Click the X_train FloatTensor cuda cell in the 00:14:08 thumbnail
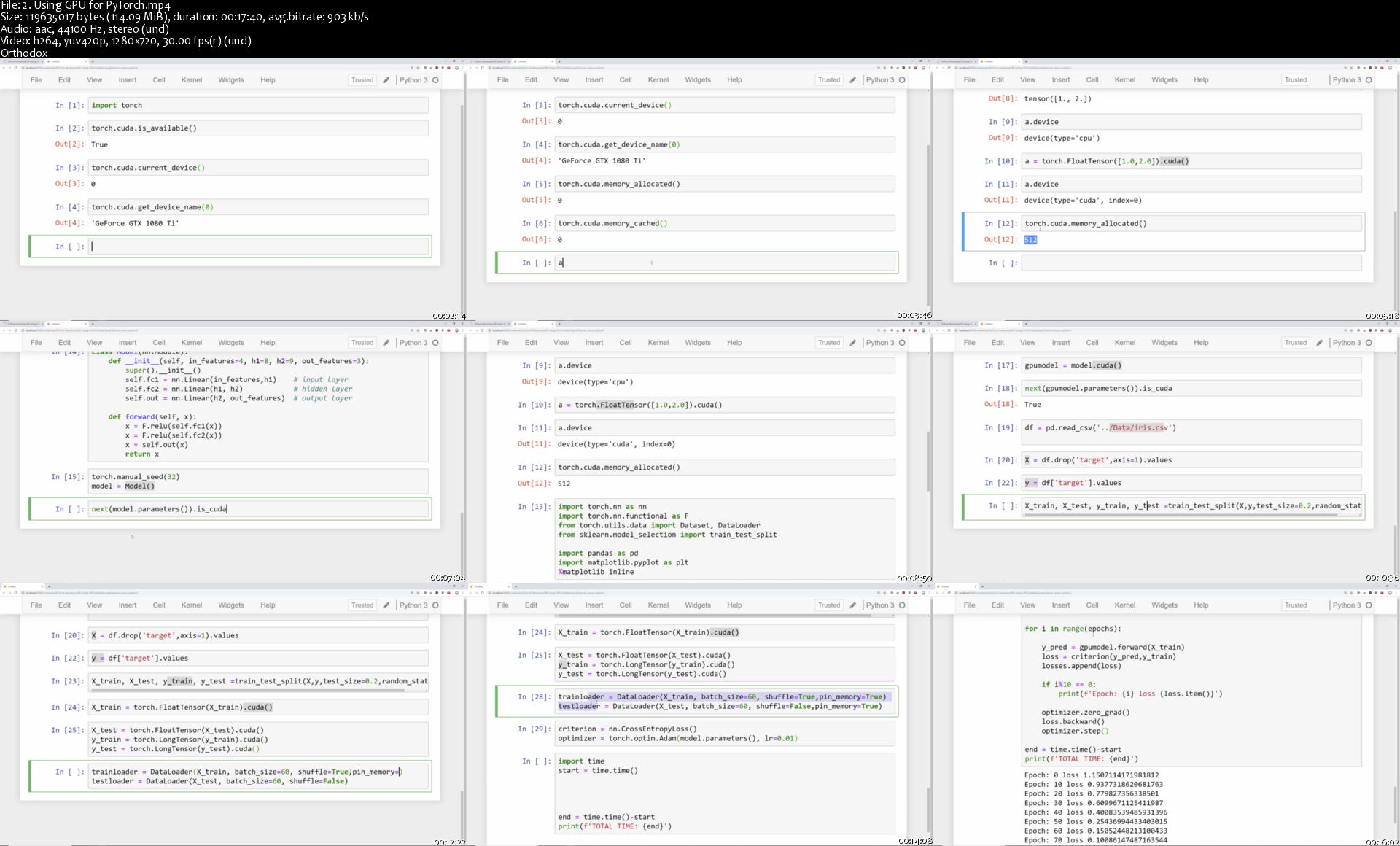This screenshot has height=846, width=1400. pos(725,632)
